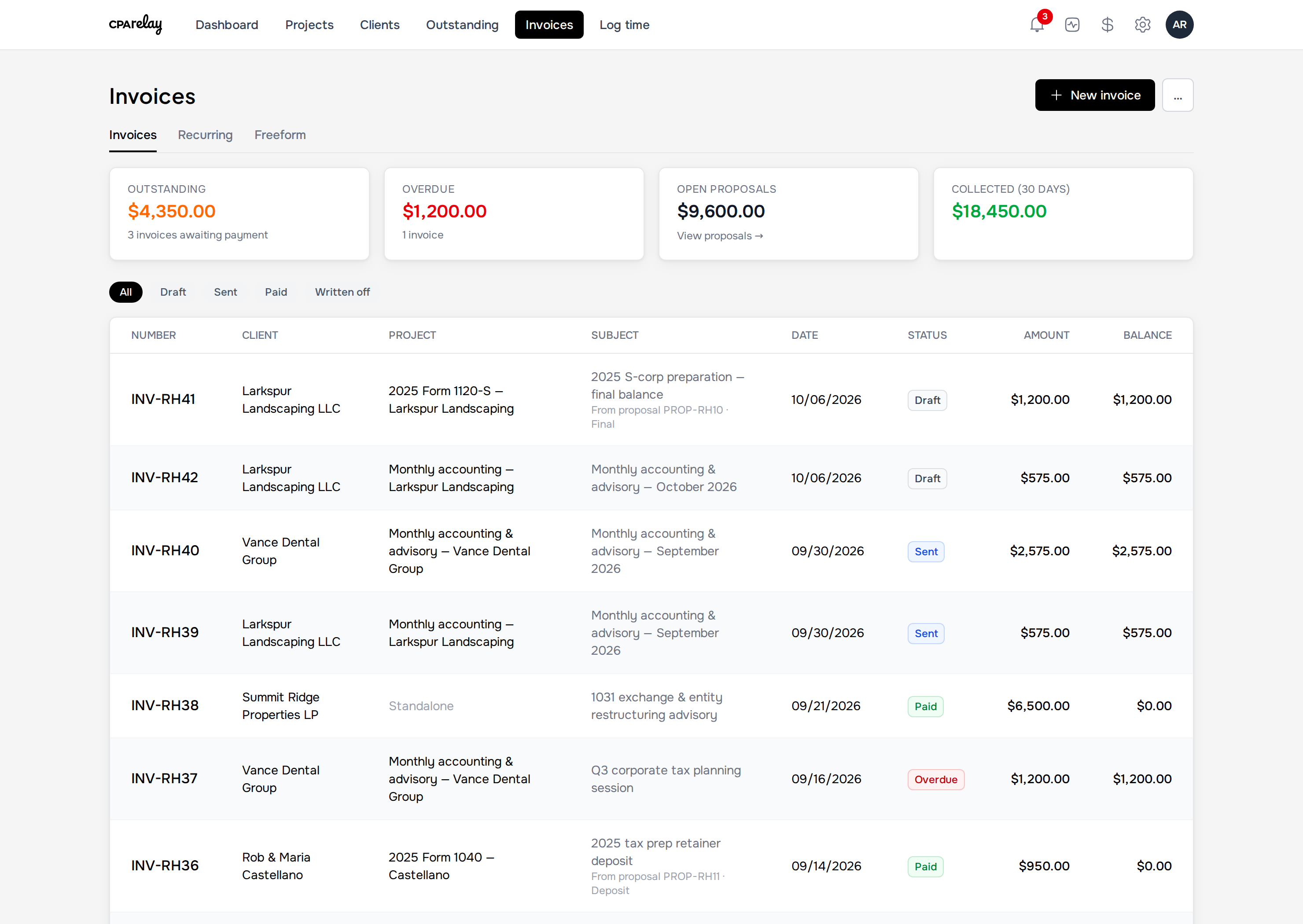1303x924 pixels.
Task: Click the Overdue status badge on INV-RH37
Action: point(935,779)
